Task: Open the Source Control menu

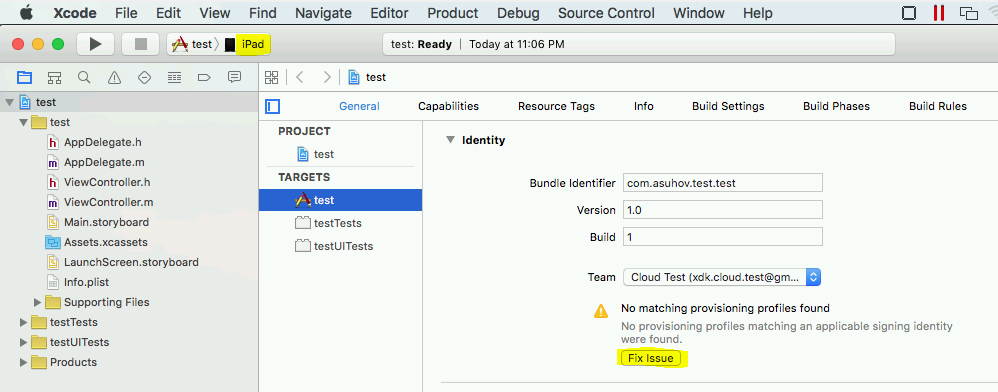Action: [x=606, y=13]
